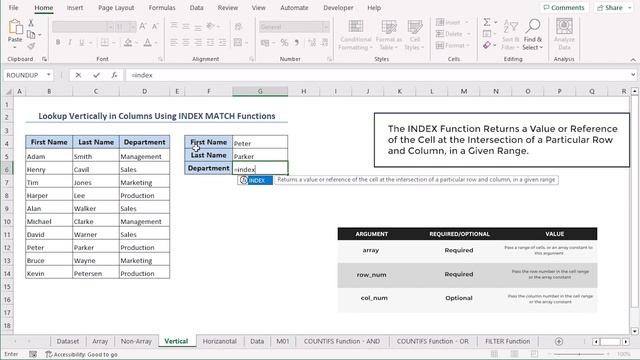
Task: Select INDEX from autocomplete list
Action: (256, 180)
